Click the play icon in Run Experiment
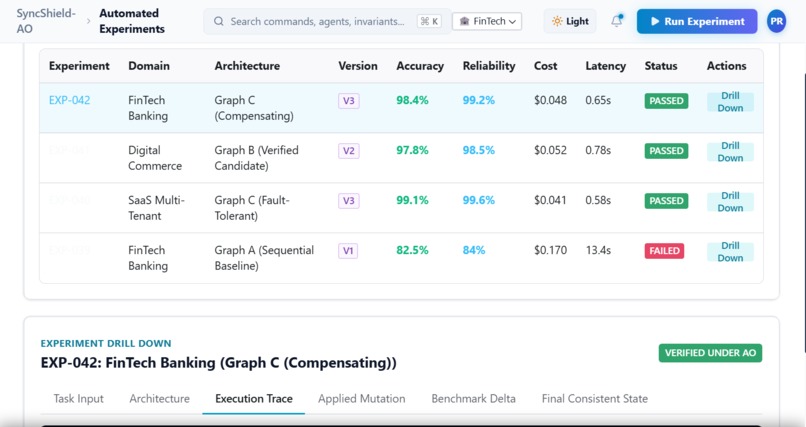 coord(655,22)
